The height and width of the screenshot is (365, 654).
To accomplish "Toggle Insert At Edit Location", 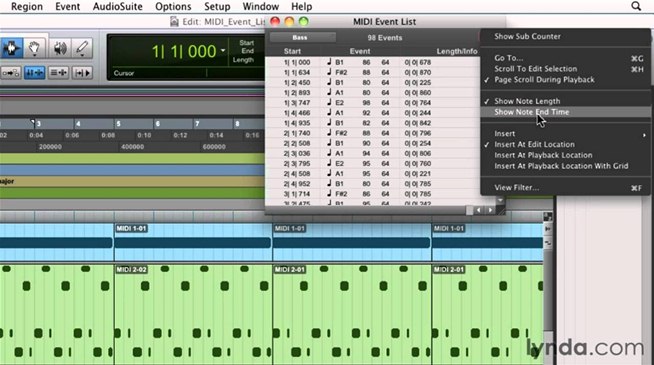I will [x=565, y=144].
